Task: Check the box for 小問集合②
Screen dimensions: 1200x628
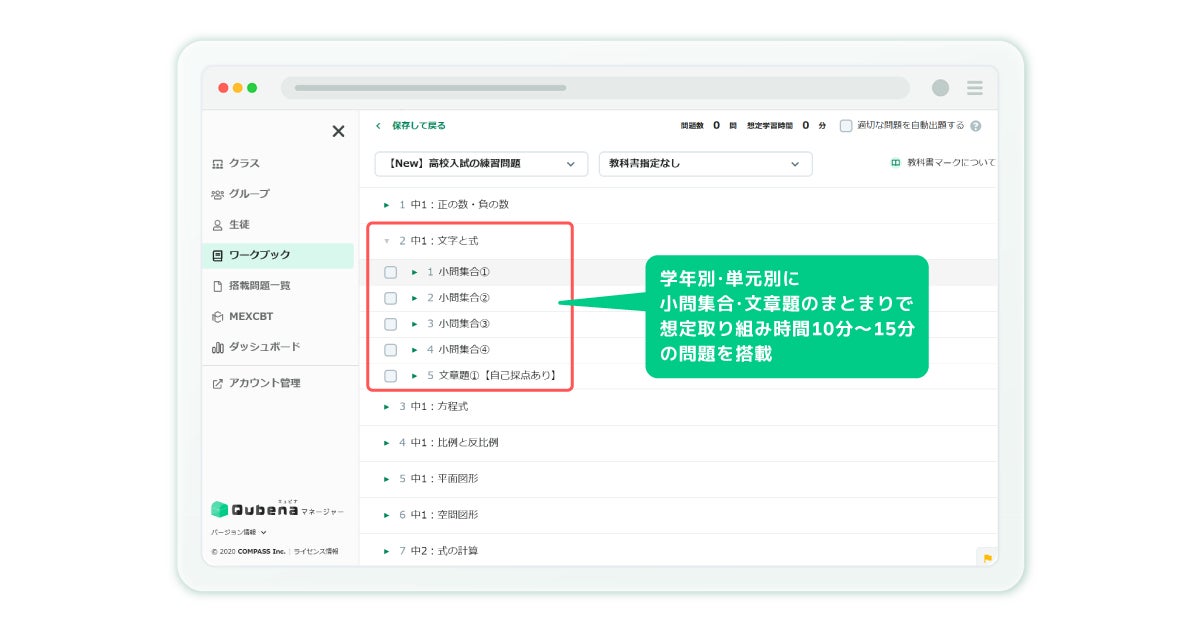Action: (x=390, y=298)
